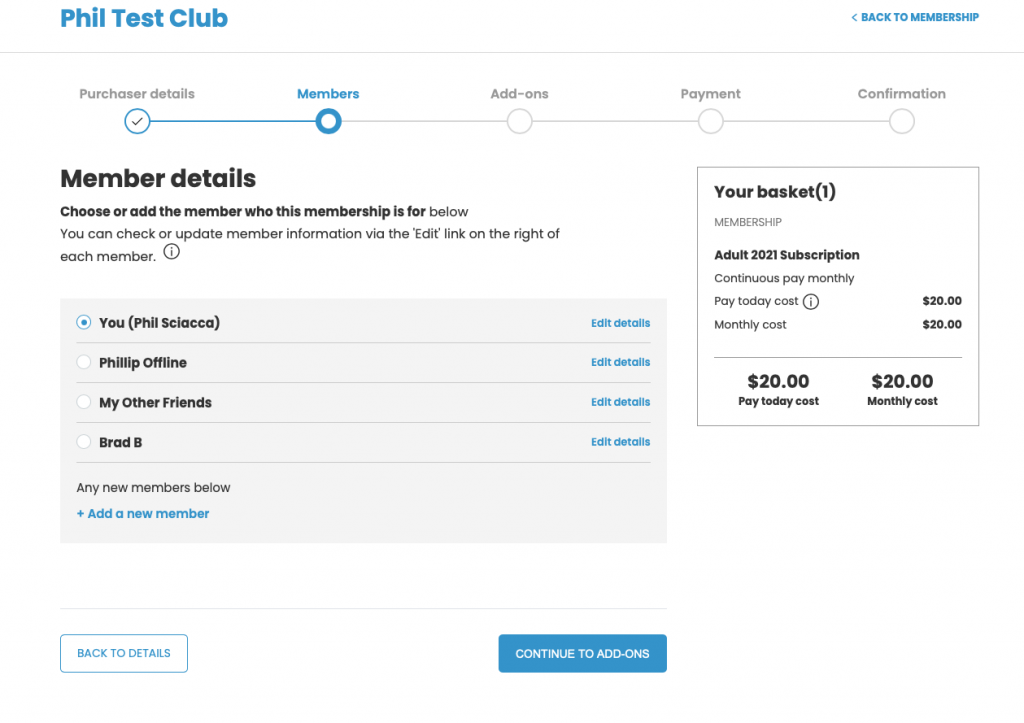This screenshot has width=1024, height=723.
Task: Open Edit details for Phil Sciacca
Action: 620,323
